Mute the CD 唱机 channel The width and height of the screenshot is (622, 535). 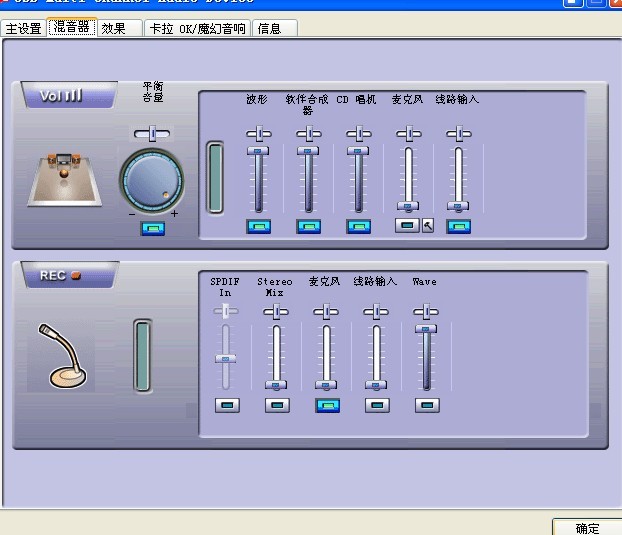click(359, 226)
